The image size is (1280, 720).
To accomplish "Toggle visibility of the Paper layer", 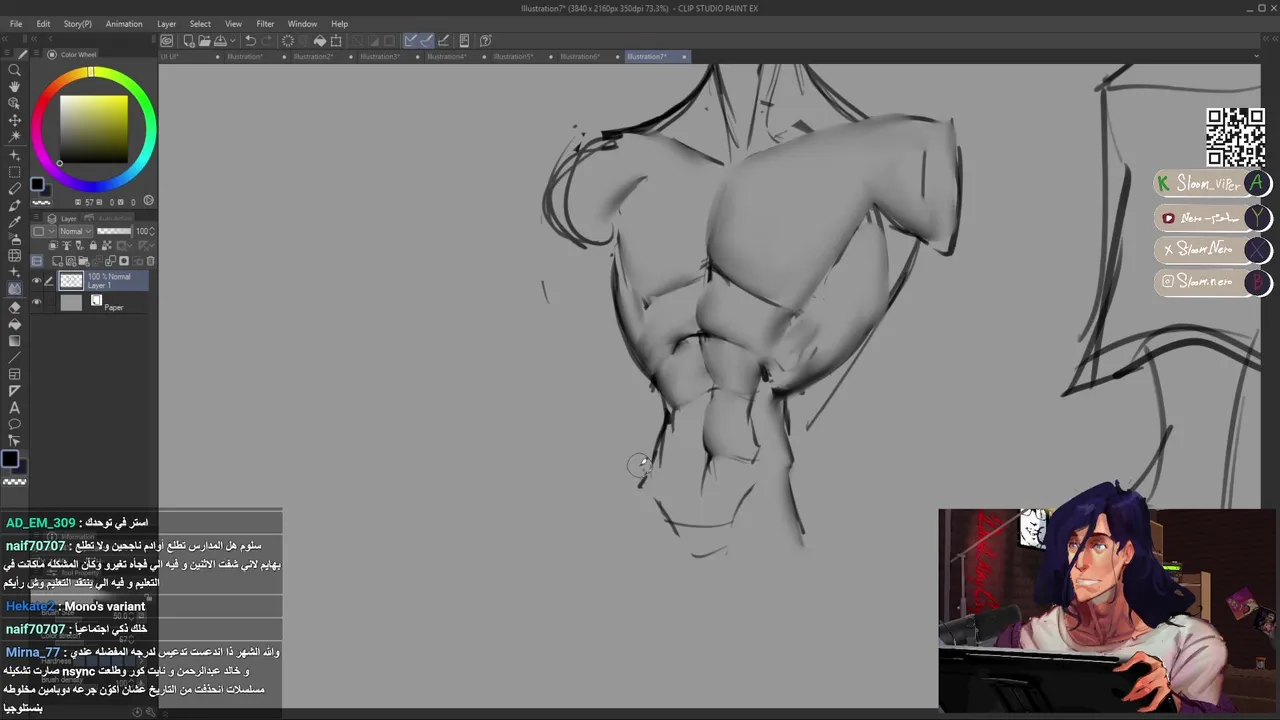I will (x=37, y=302).
